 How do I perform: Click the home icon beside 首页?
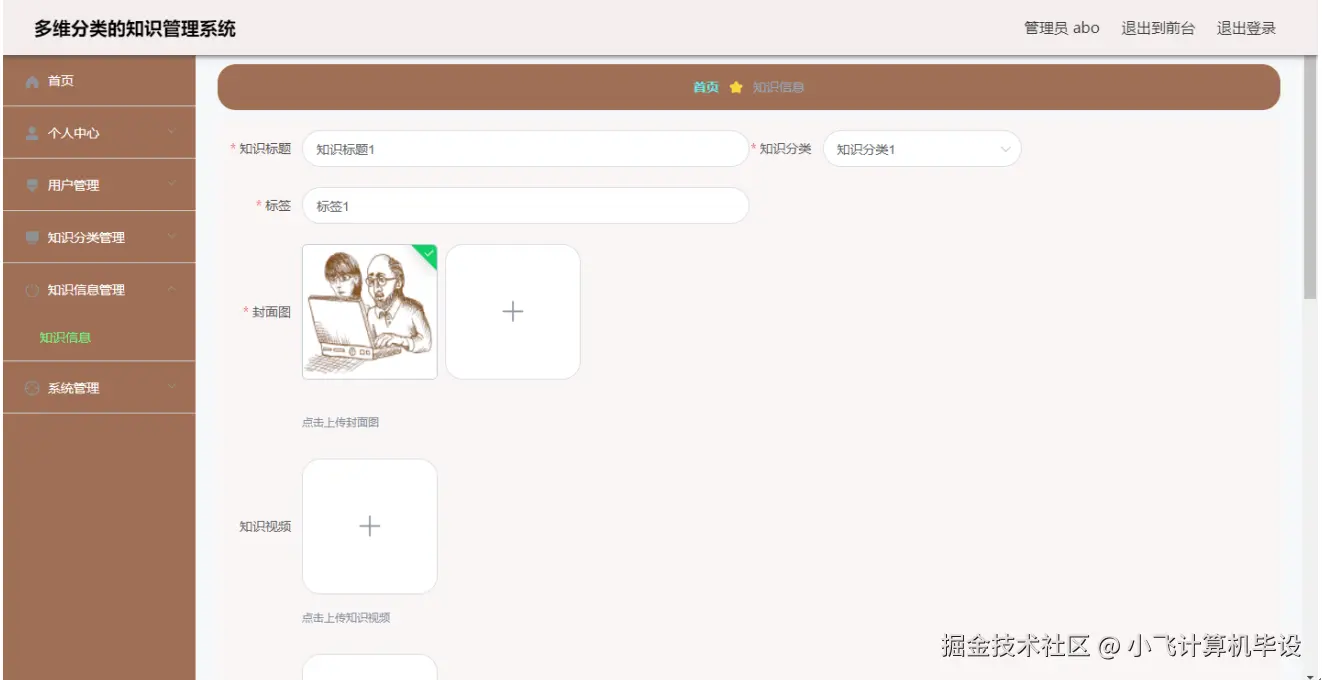[x=31, y=81]
